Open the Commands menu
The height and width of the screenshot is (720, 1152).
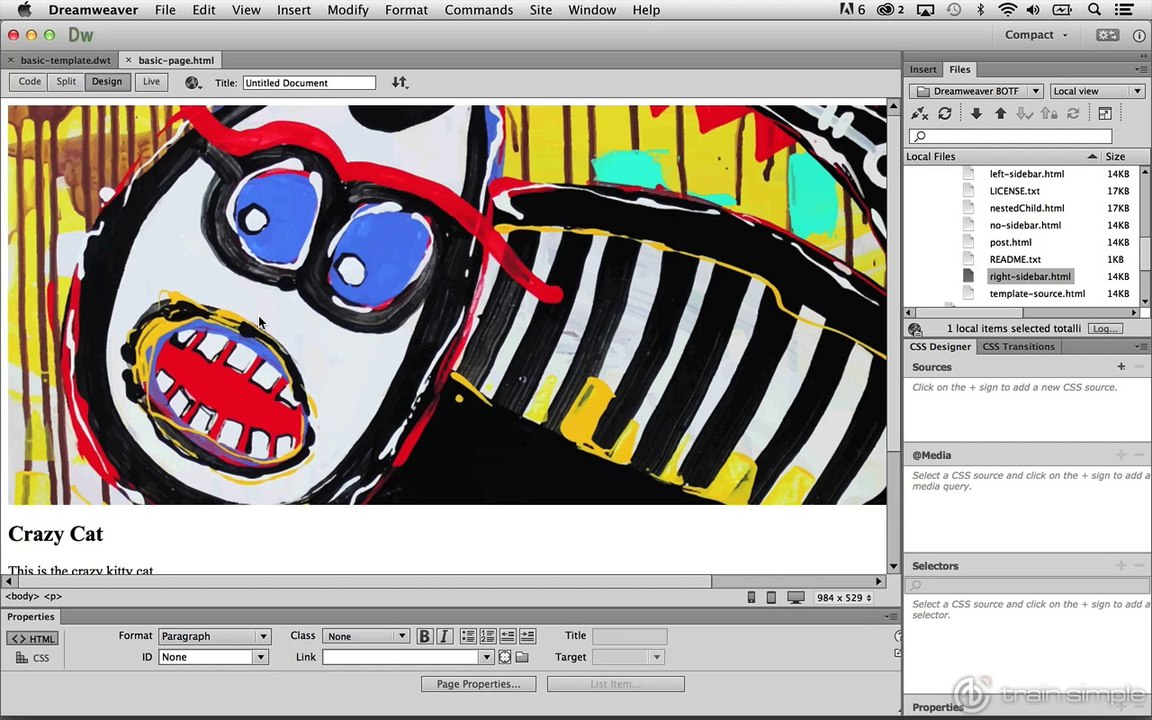tap(479, 10)
